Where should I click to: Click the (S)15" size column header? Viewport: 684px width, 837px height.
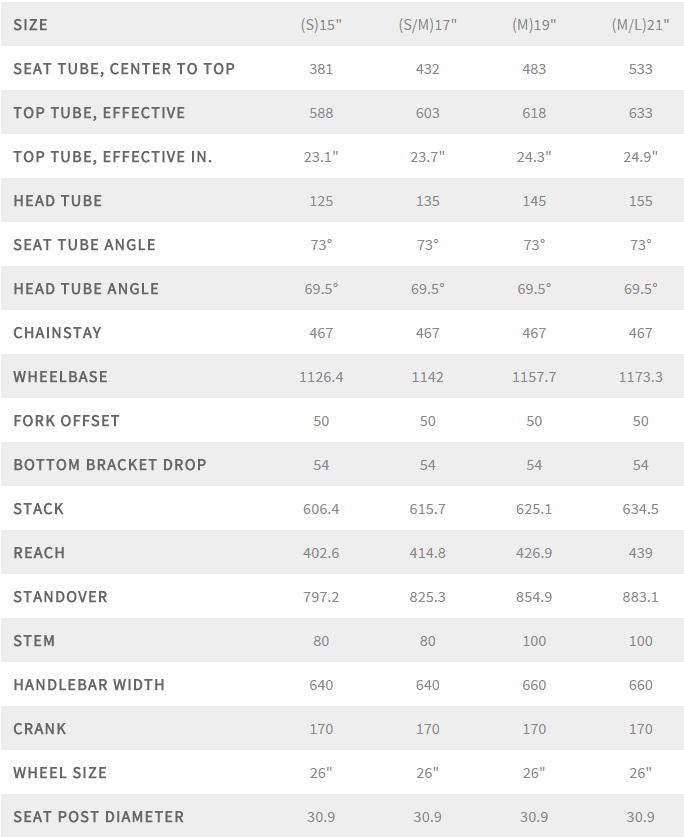click(x=321, y=25)
